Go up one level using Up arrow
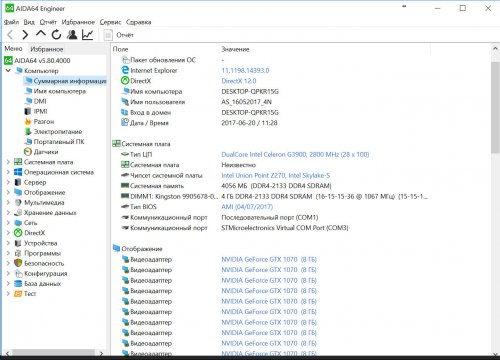 click(x=41, y=34)
